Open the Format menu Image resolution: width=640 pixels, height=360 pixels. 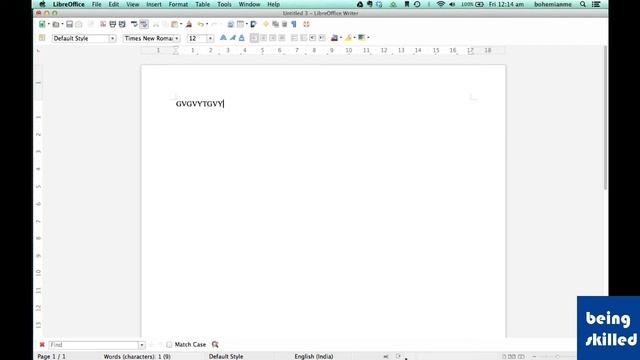(x=178, y=4)
